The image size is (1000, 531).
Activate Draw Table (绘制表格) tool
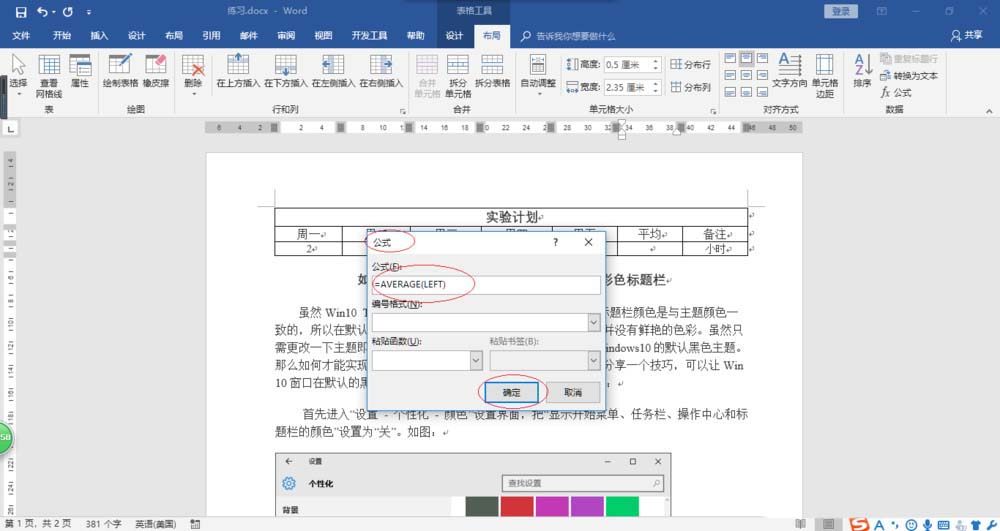(120, 71)
